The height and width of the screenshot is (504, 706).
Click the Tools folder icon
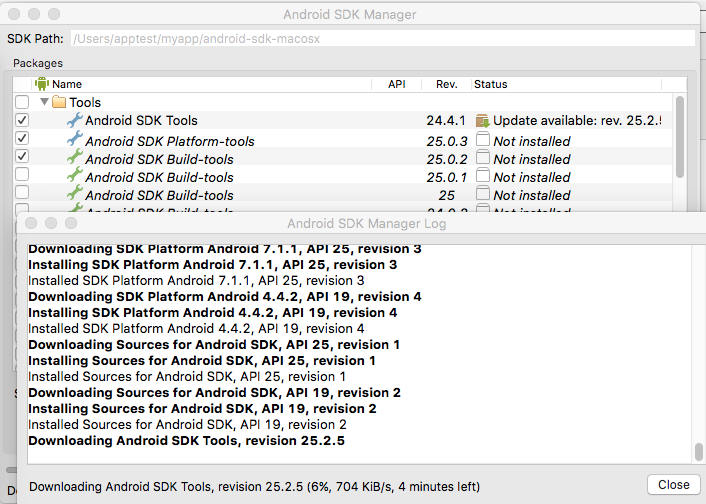59,102
